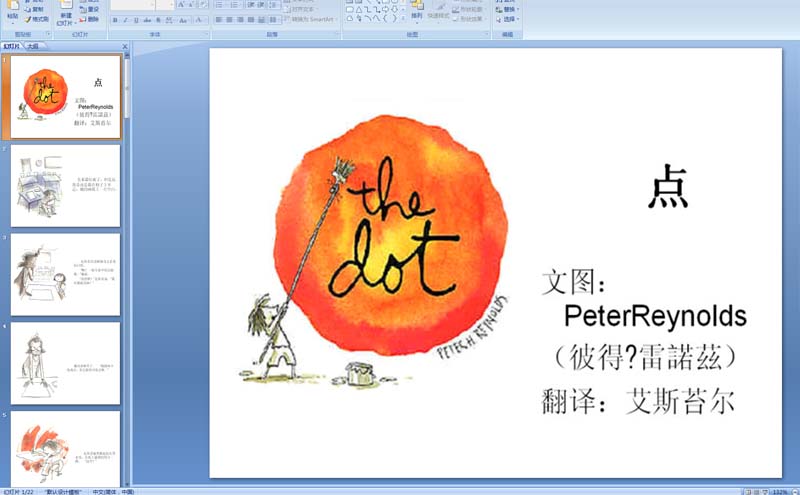This screenshot has height=495, width=800.
Task: Justify text in paragraph group
Action: pyautogui.click(x=251, y=20)
